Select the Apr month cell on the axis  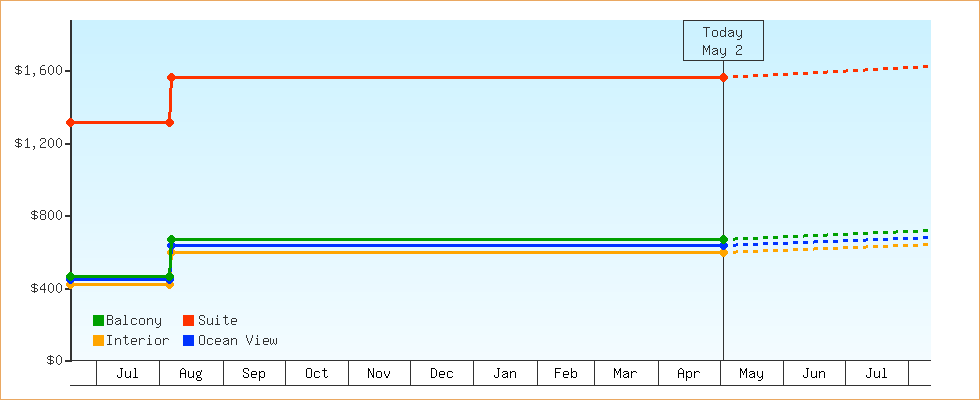coord(689,373)
